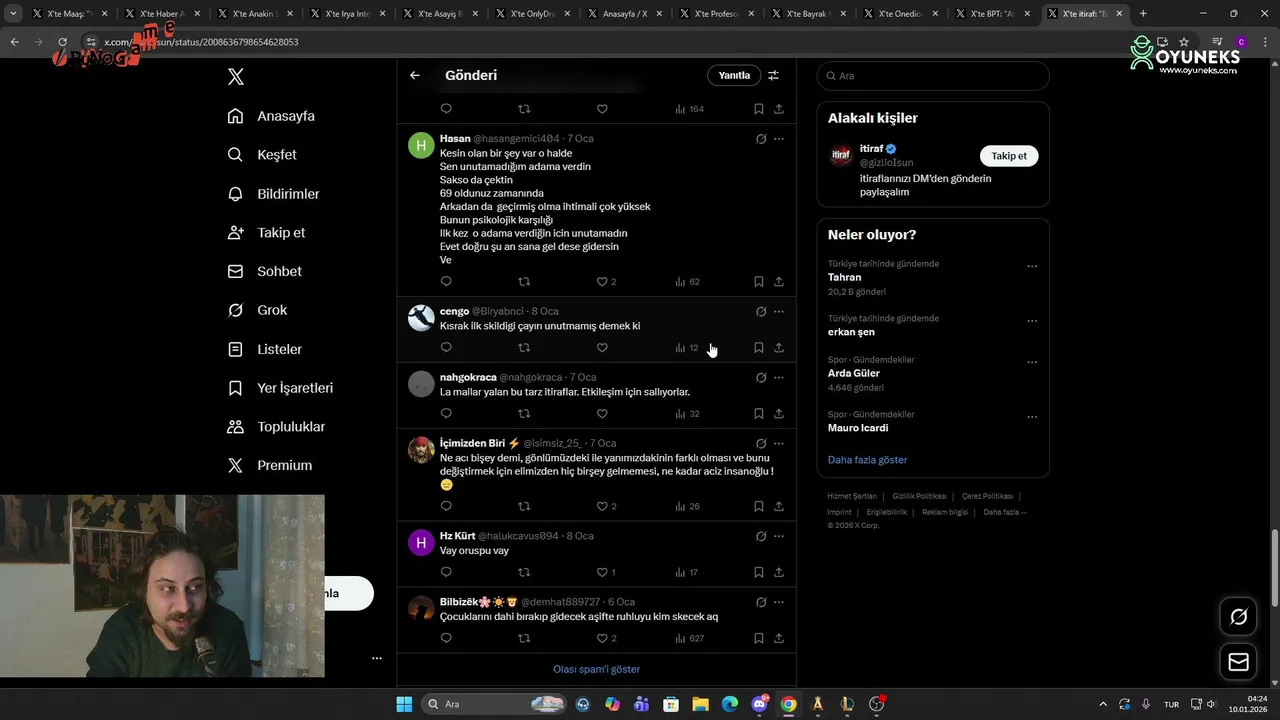Like İçimizden Biri's comment
The image size is (1280, 720).
point(602,507)
